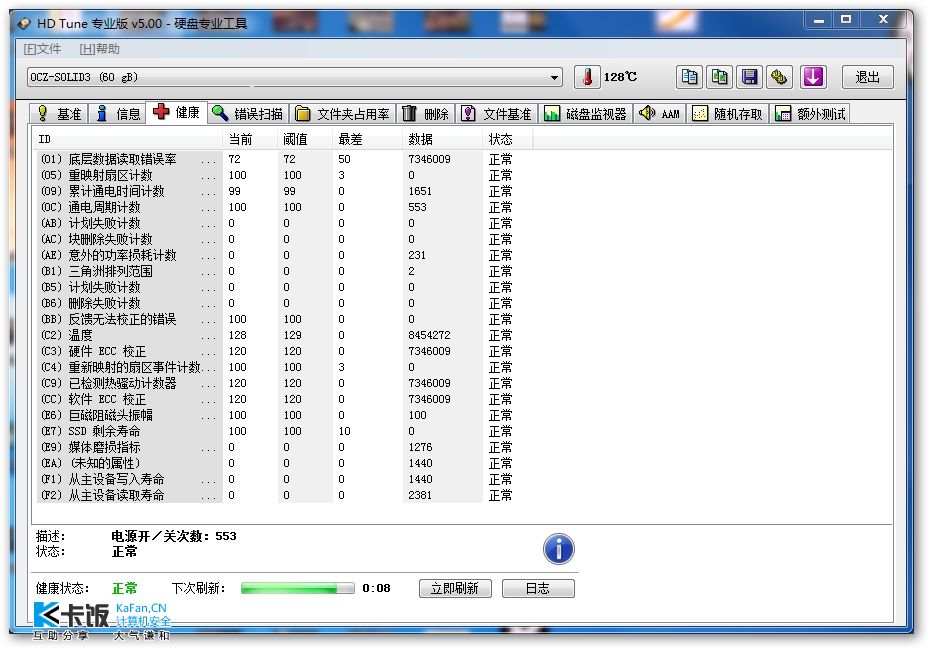
Task: Go to the 额外测试 tab
Action: pyautogui.click(x=810, y=114)
